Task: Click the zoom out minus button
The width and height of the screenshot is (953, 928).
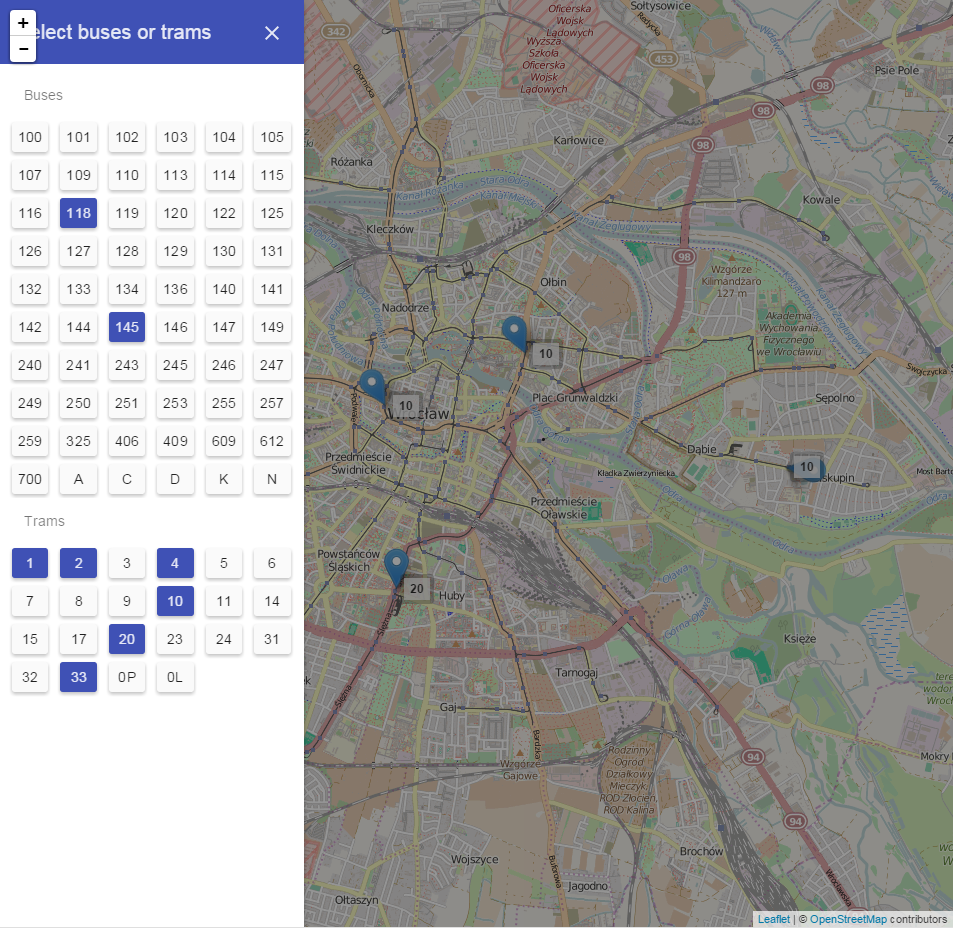Action: point(23,48)
